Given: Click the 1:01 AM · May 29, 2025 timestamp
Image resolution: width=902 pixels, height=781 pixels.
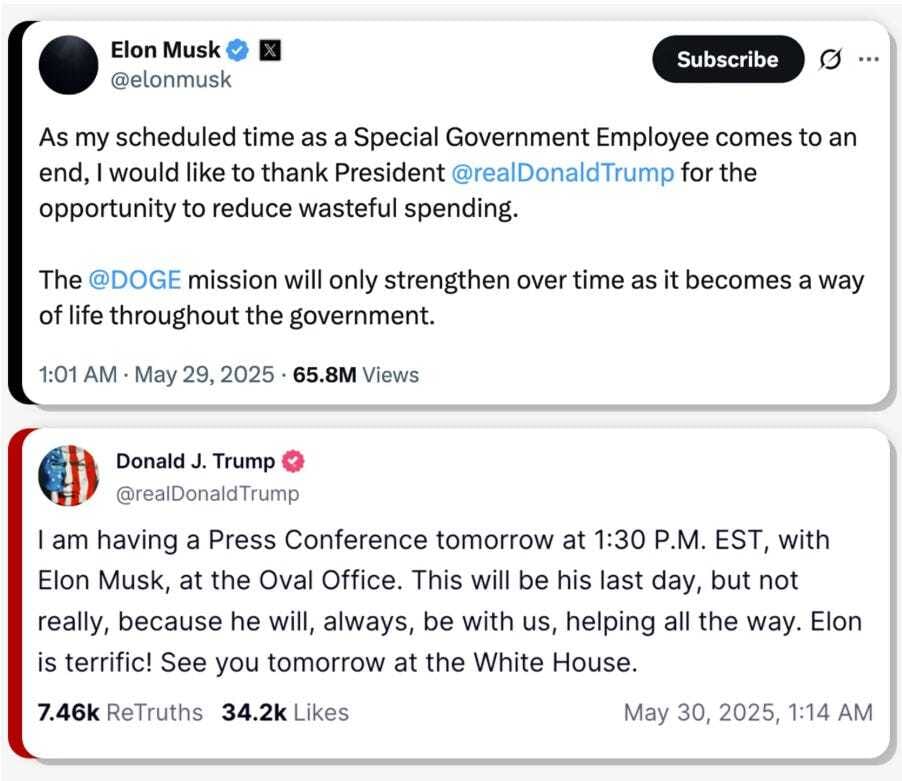Looking at the screenshot, I should tap(156, 375).
